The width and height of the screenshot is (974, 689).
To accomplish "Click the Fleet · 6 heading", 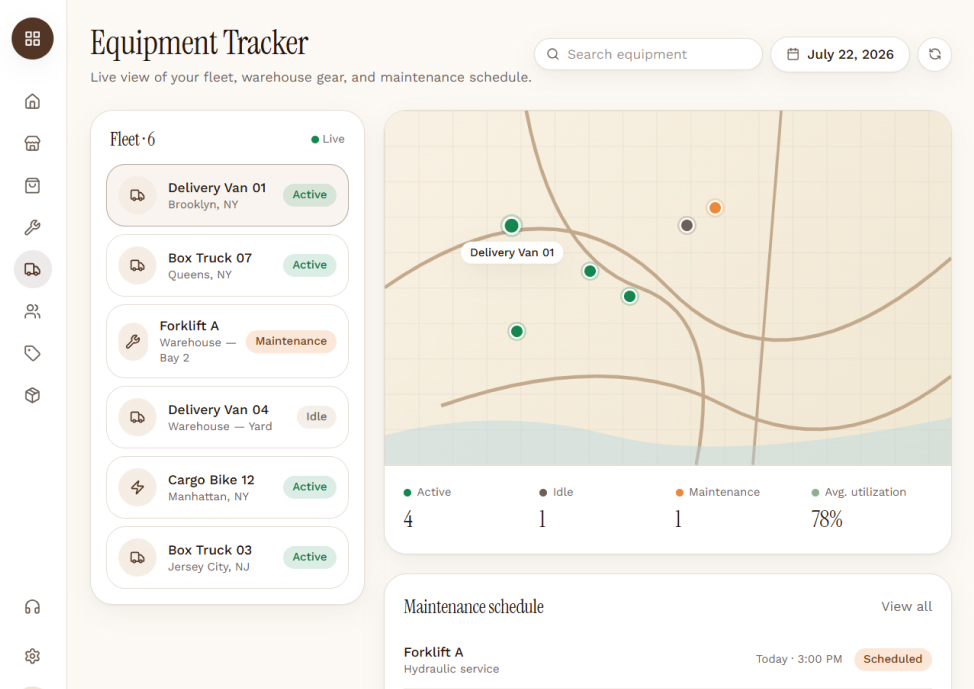I will point(132,139).
